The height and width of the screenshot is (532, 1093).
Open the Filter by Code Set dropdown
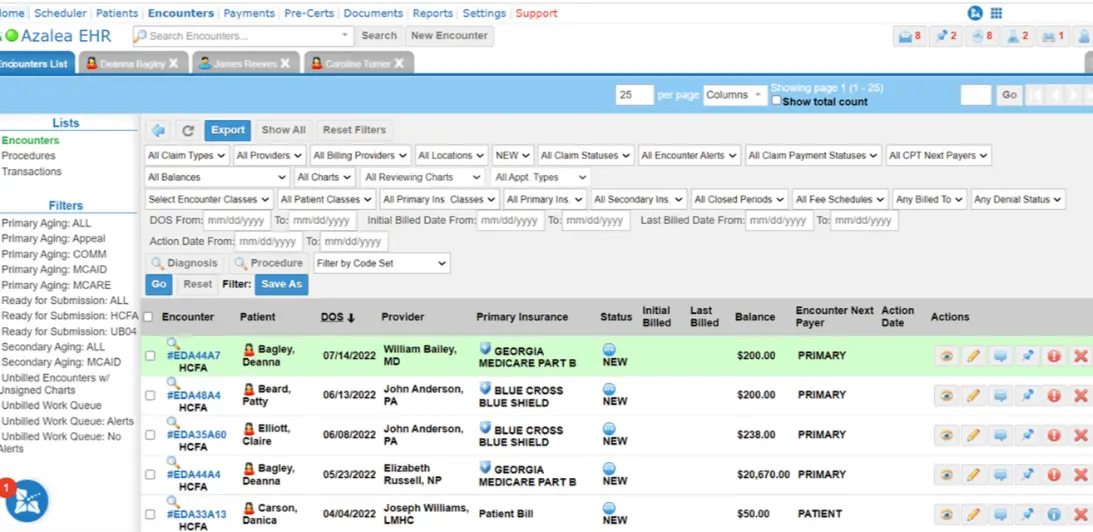(x=382, y=263)
